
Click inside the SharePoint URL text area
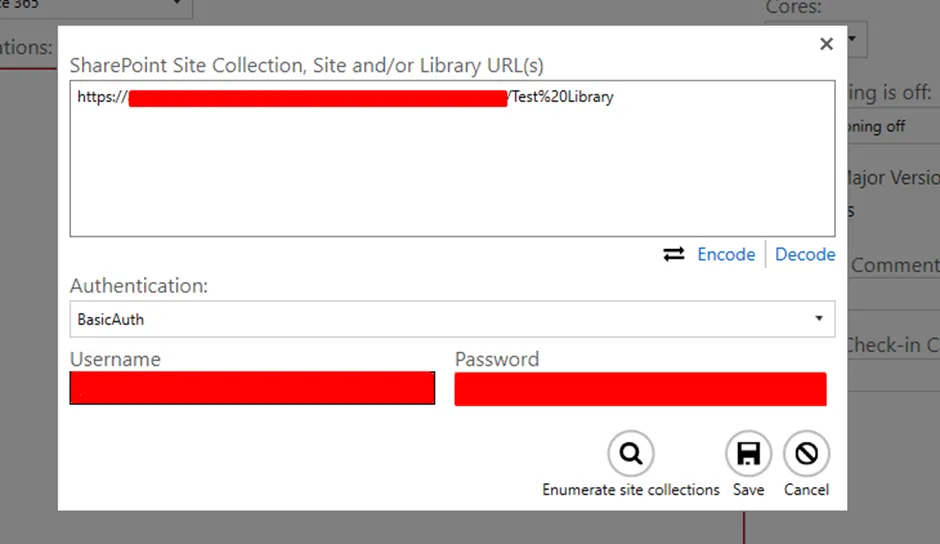(x=450, y=170)
